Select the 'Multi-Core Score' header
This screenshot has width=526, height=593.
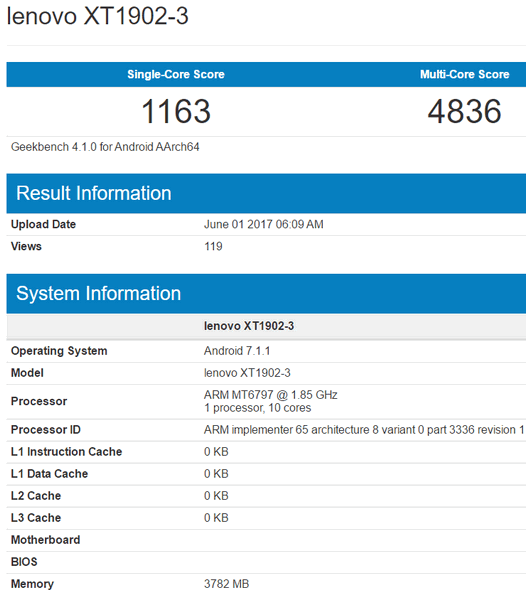(x=465, y=74)
